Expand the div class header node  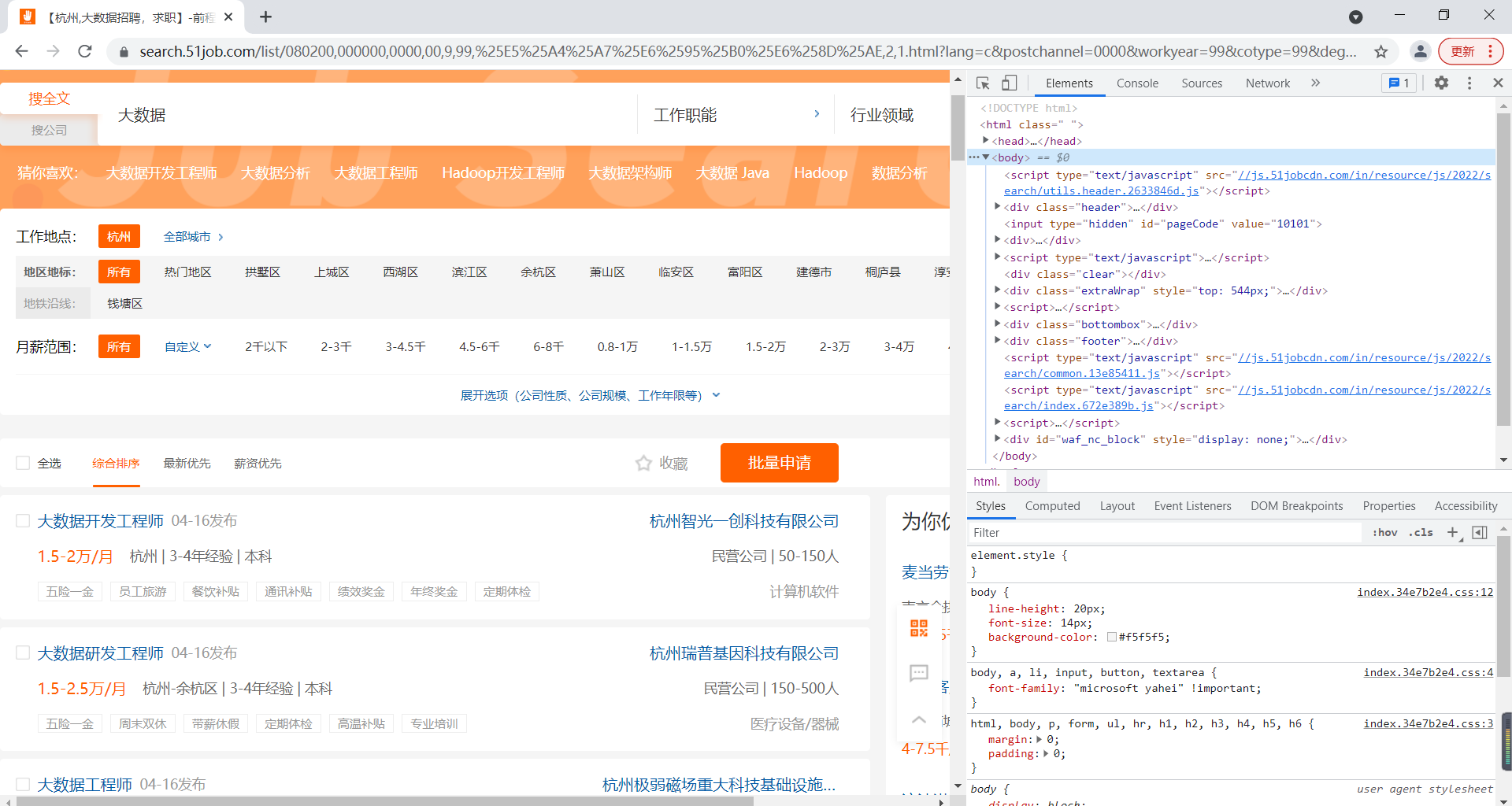point(998,206)
